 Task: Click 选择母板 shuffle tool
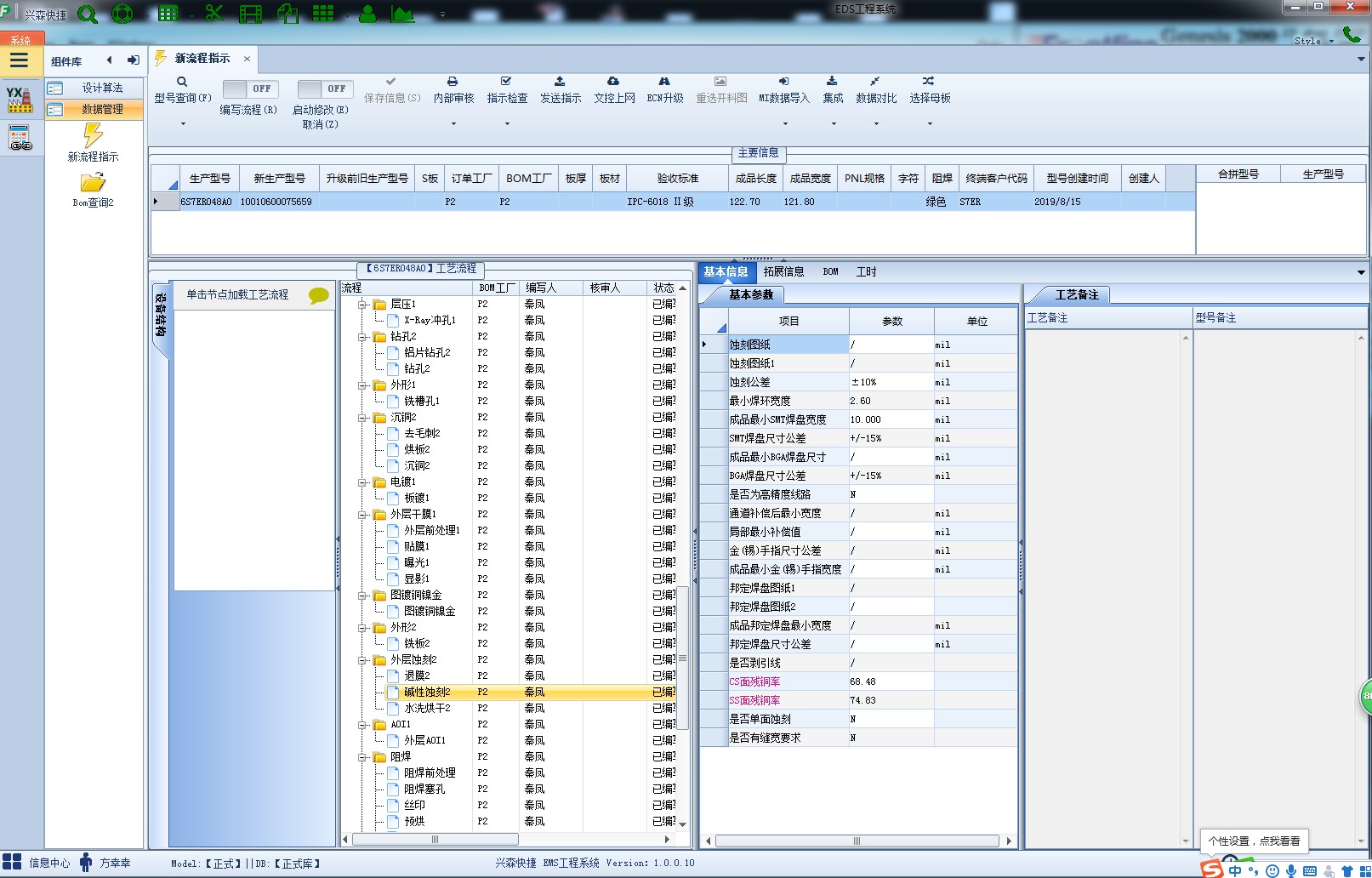(930, 90)
